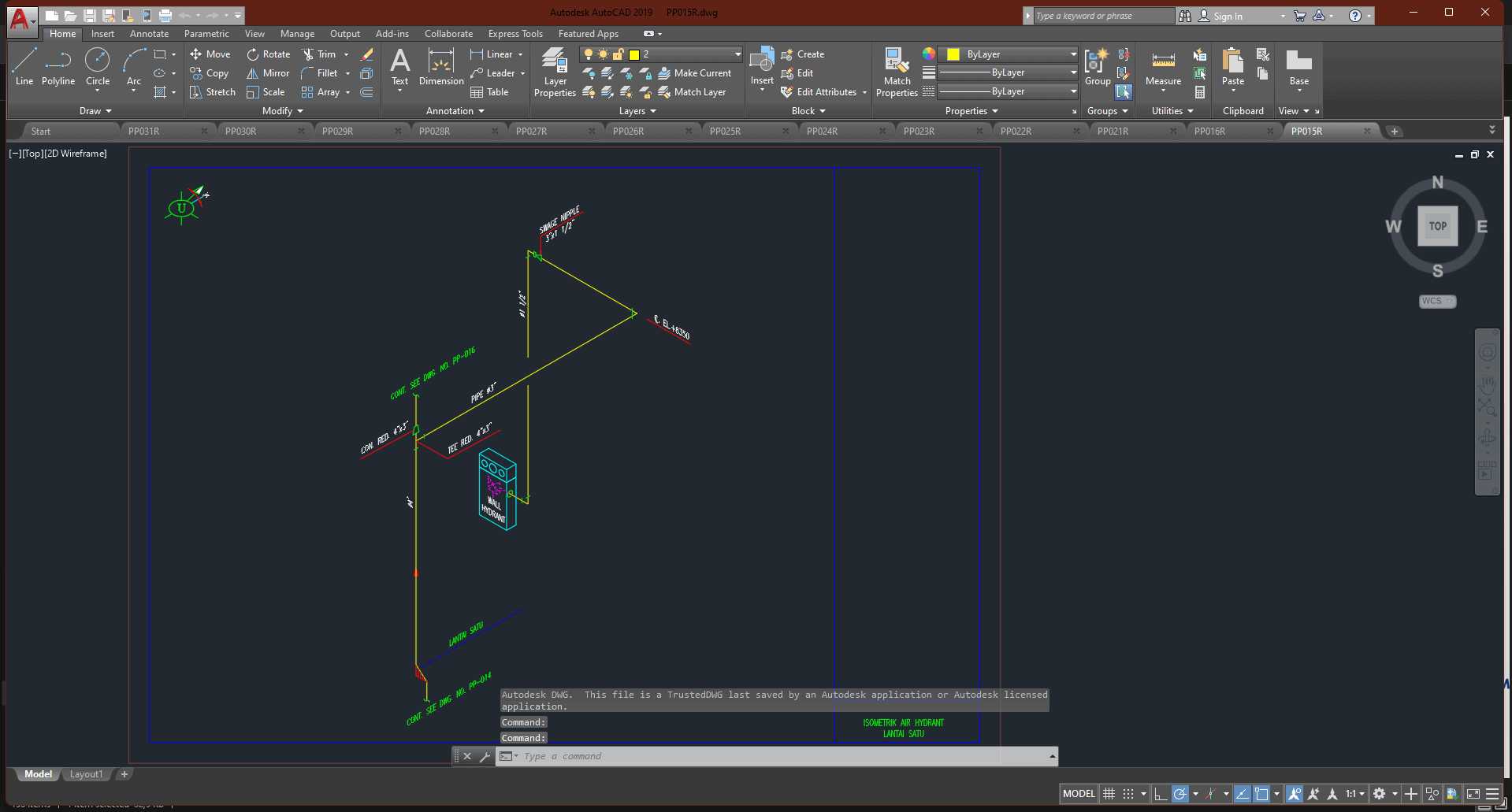
Task: Open Layer Properties manager
Action: [555, 72]
